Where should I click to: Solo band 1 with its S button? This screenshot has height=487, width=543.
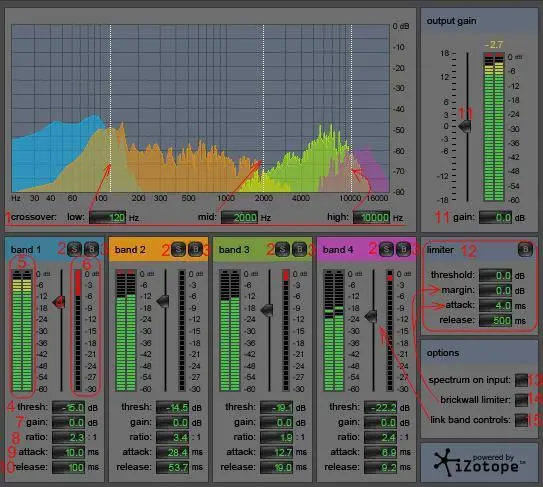[x=74, y=249]
